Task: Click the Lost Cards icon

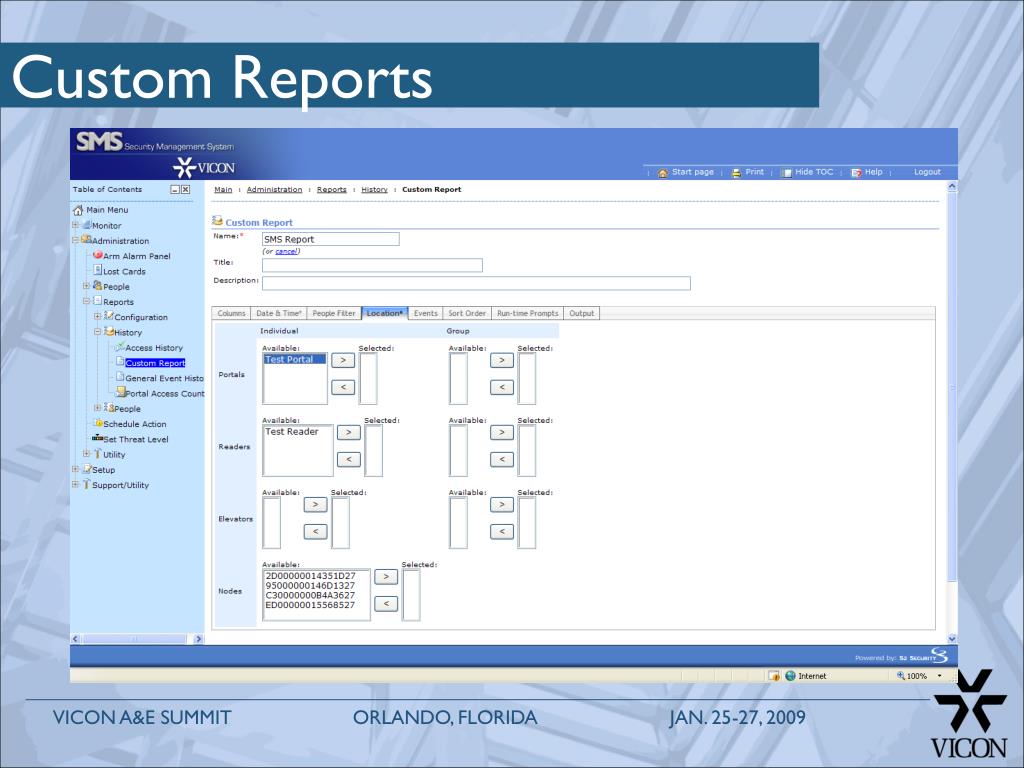Action: point(97,270)
